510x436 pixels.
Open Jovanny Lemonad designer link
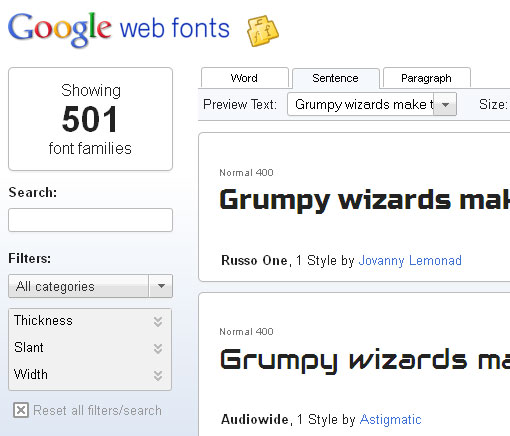point(410,260)
